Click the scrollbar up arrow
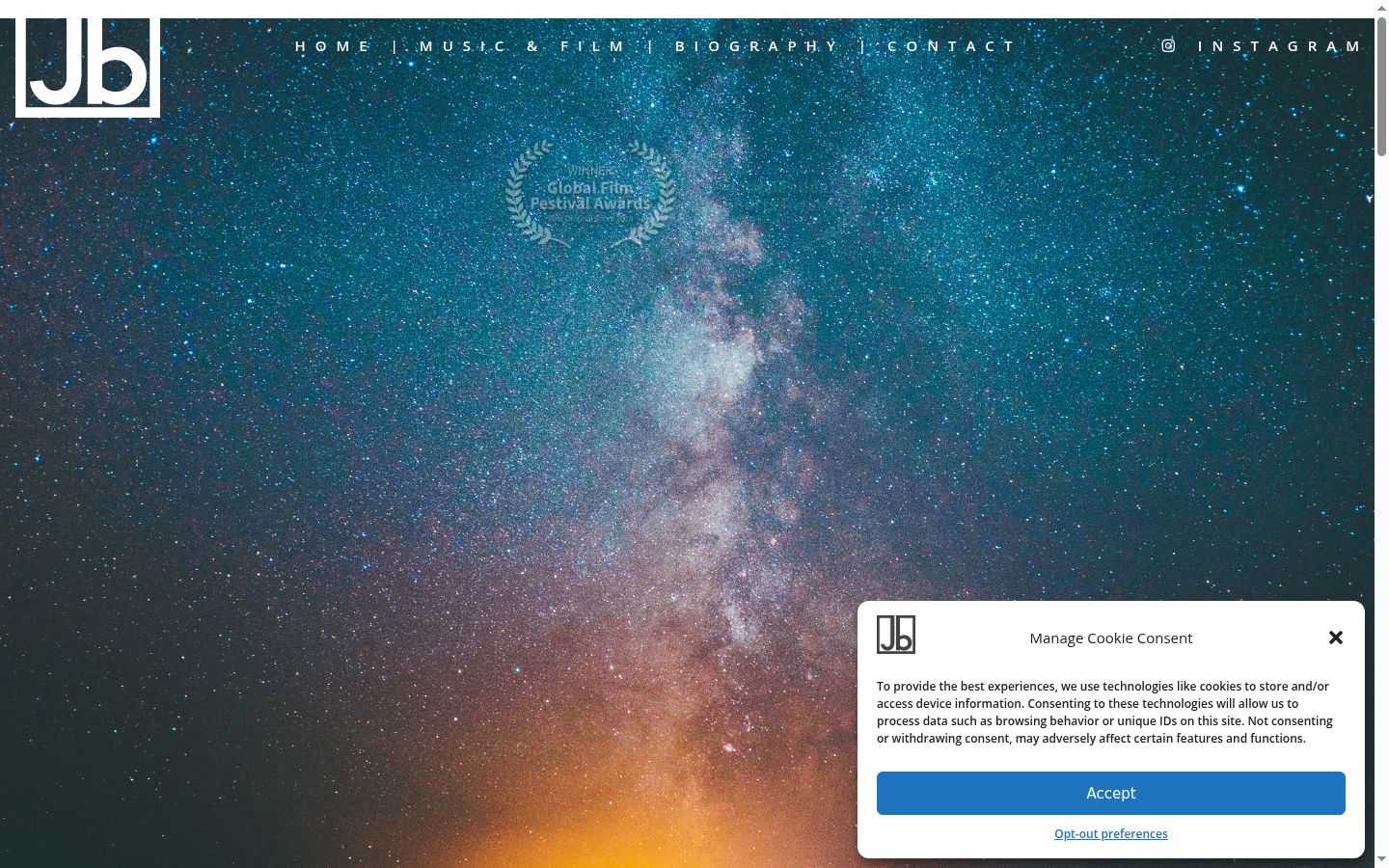Screen dimensions: 1389x868 [x=1381, y=8]
